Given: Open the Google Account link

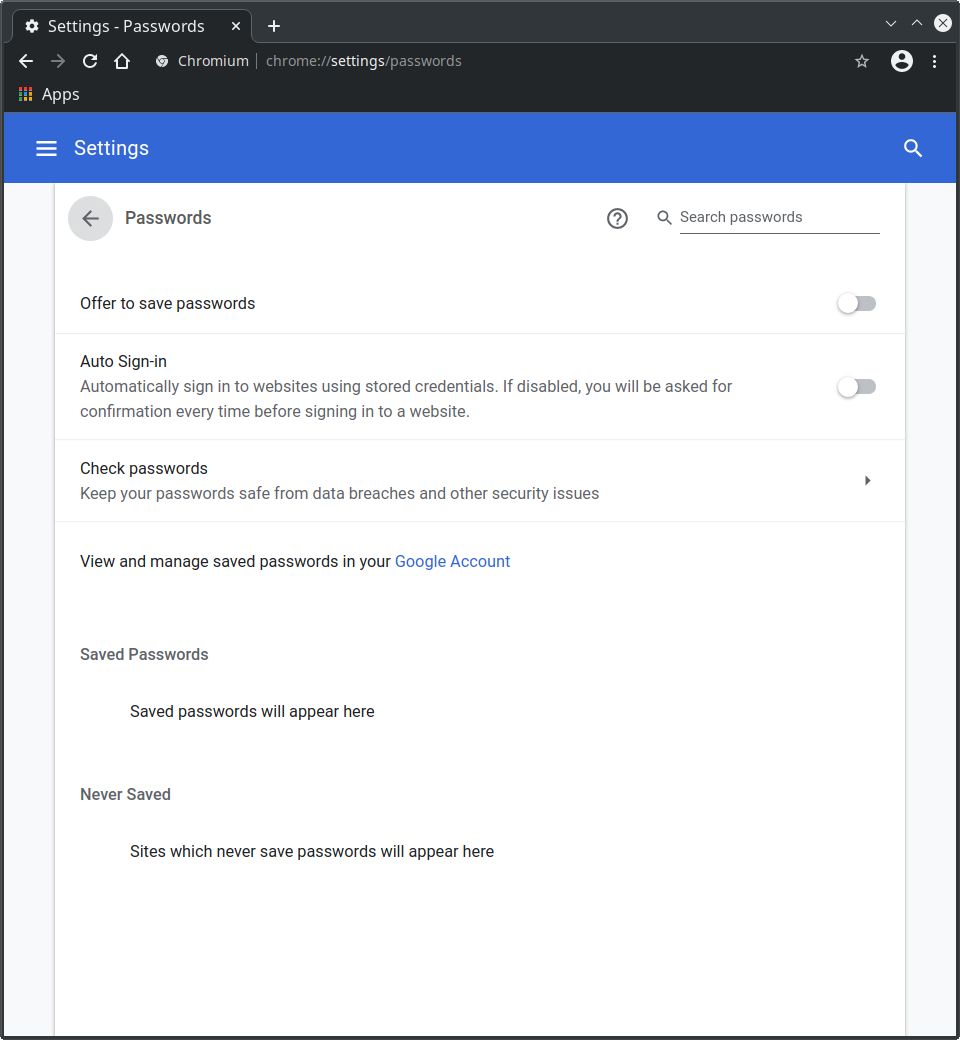Looking at the screenshot, I should (x=452, y=561).
